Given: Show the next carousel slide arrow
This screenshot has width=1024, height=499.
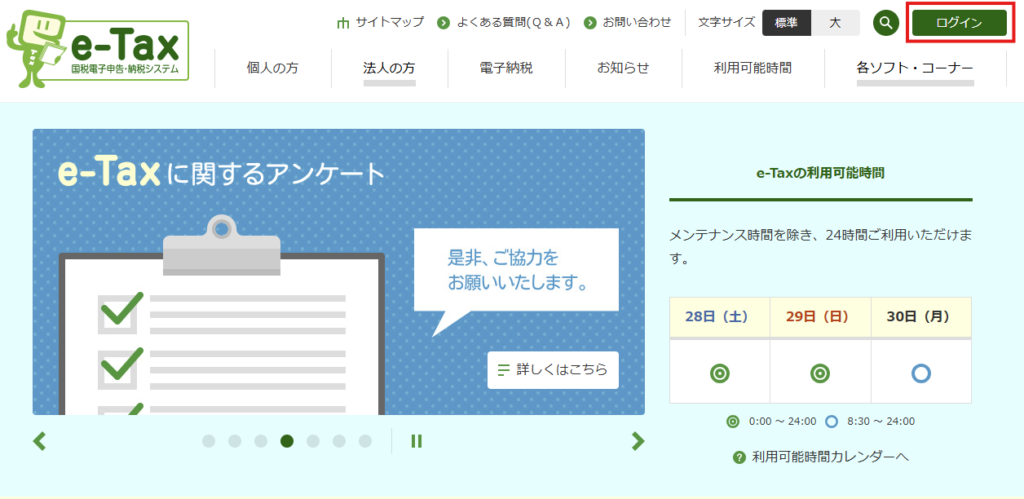Looking at the screenshot, I should (638, 442).
